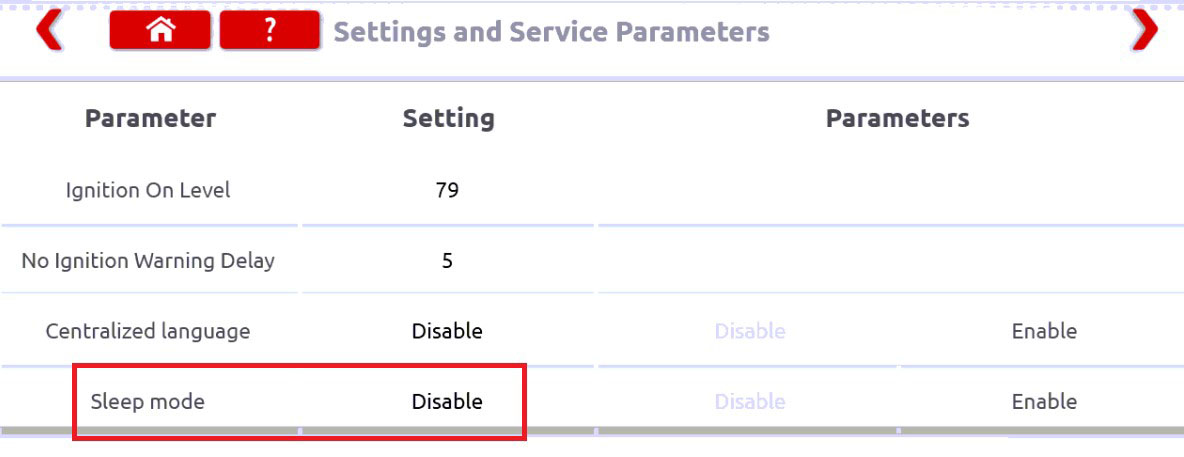Select the Centralized language parameter label
This screenshot has width=1184, height=457.
148,331
